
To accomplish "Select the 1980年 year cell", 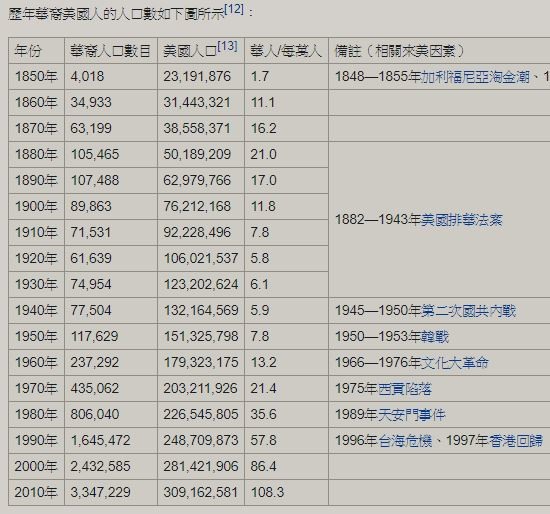I will [36, 414].
